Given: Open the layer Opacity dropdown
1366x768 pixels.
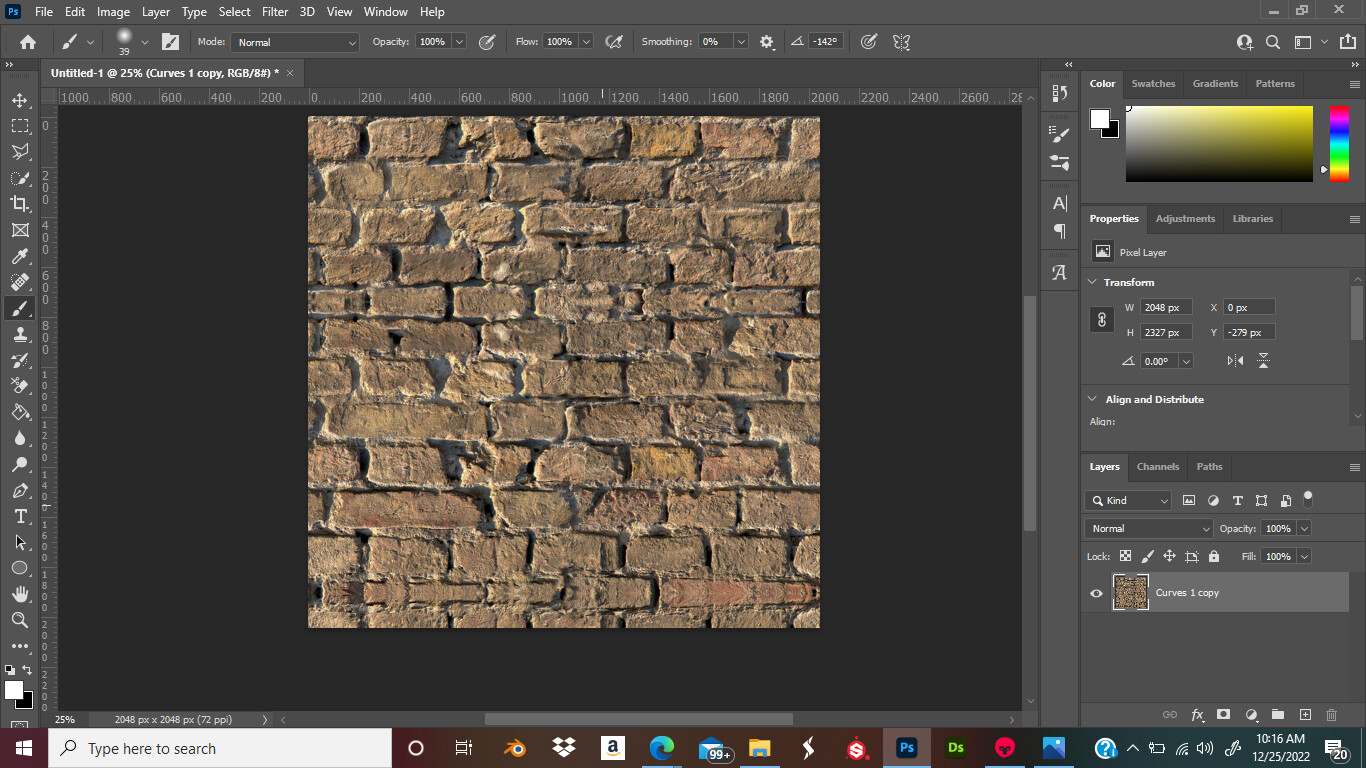Looking at the screenshot, I should pyautogui.click(x=1304, y=528).
